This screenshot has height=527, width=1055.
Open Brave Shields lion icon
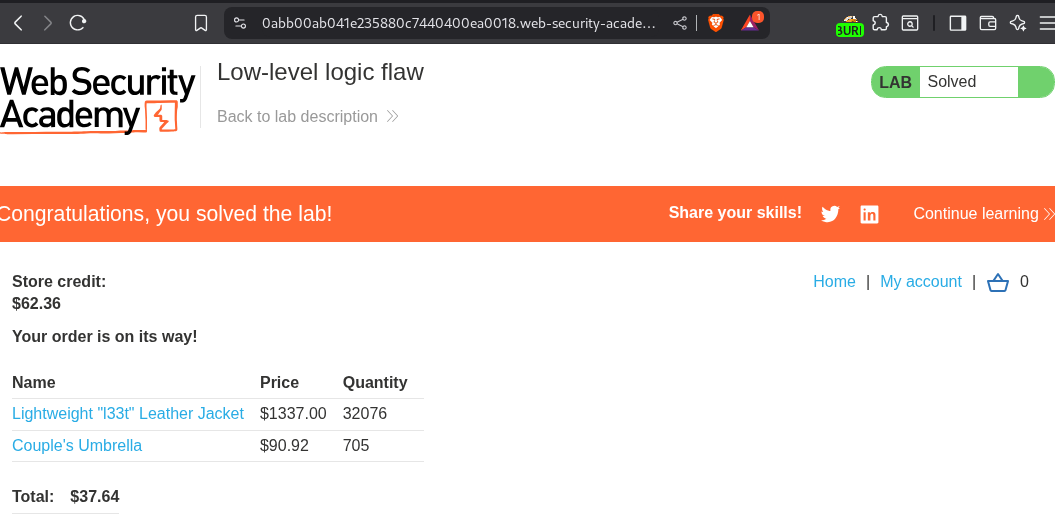point(716,22)
